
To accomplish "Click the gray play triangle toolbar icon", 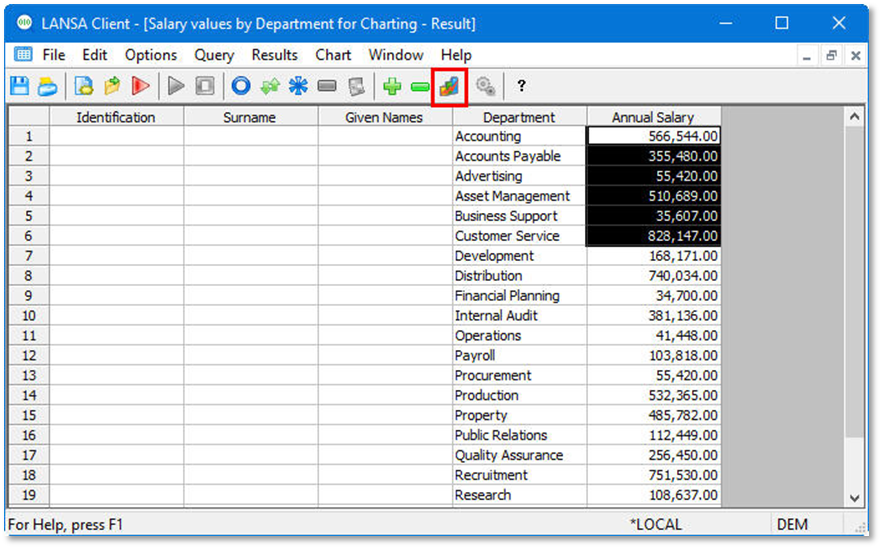I will click(177, 87).
